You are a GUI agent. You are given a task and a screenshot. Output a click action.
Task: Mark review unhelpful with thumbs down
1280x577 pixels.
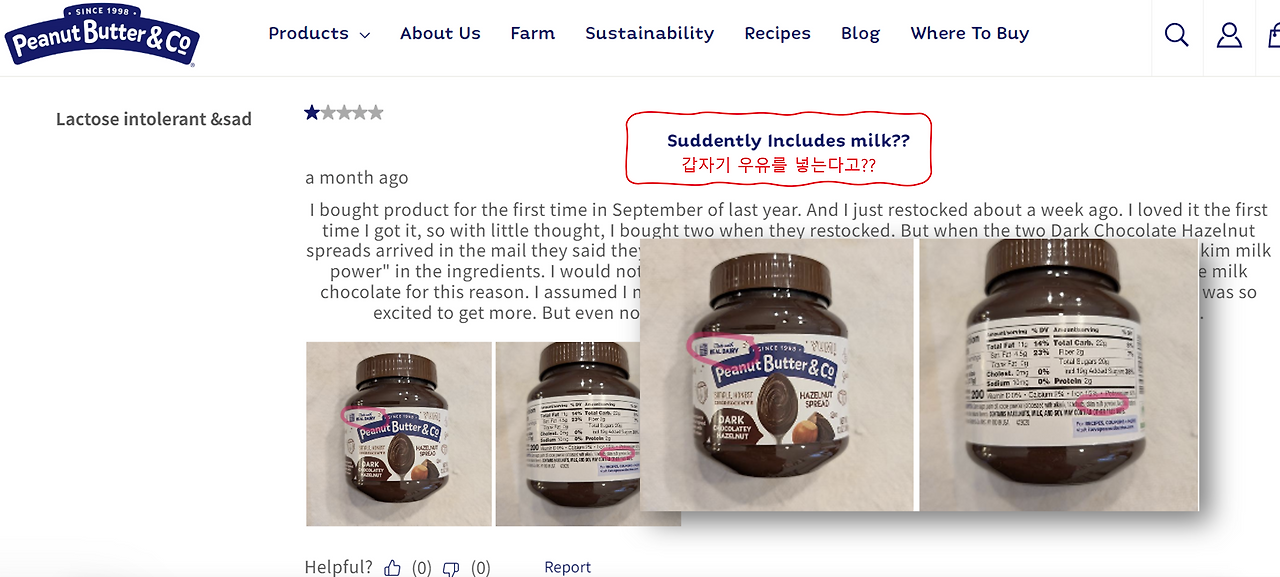451,568
